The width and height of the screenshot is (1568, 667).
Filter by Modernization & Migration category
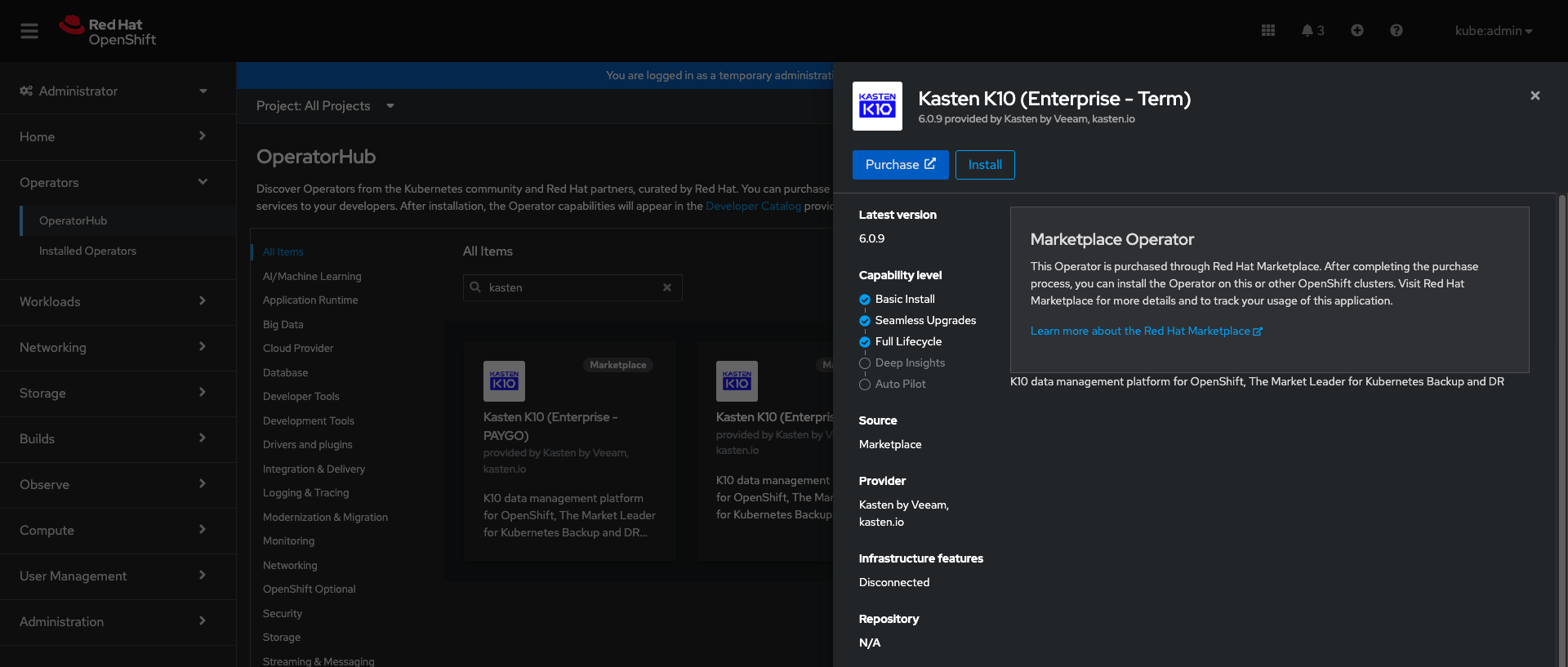pyautogui.click(x=326, y=517)
